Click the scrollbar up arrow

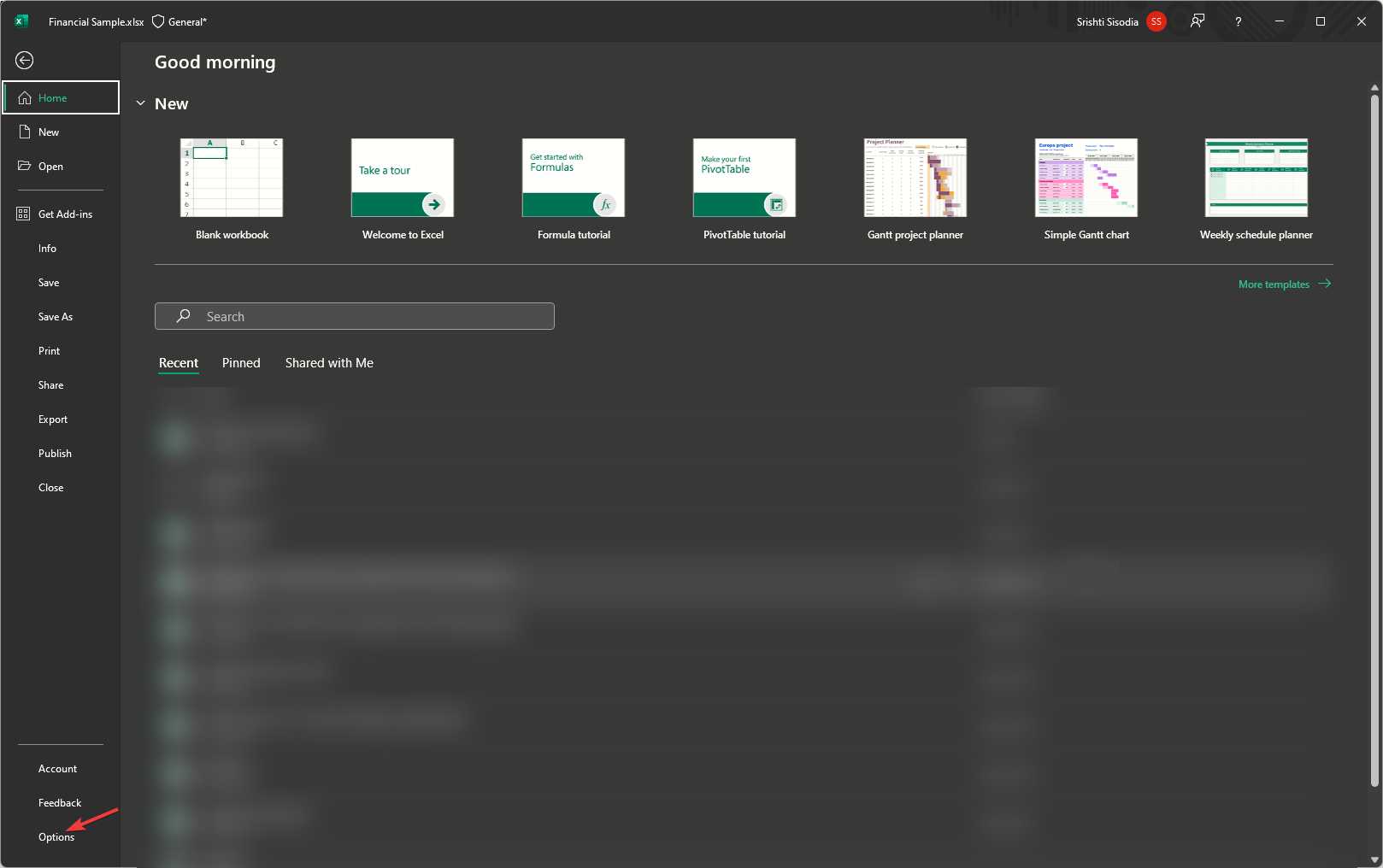click(x=1374, y=88)
